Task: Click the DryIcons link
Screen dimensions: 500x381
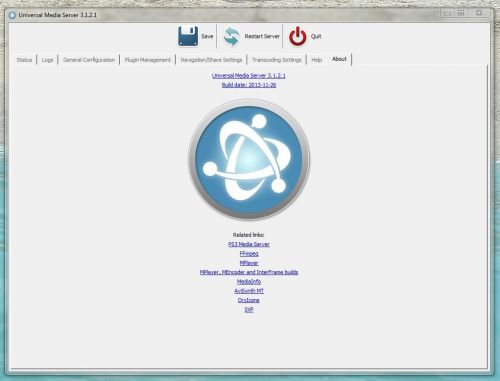Action: [x=249, y=300]
